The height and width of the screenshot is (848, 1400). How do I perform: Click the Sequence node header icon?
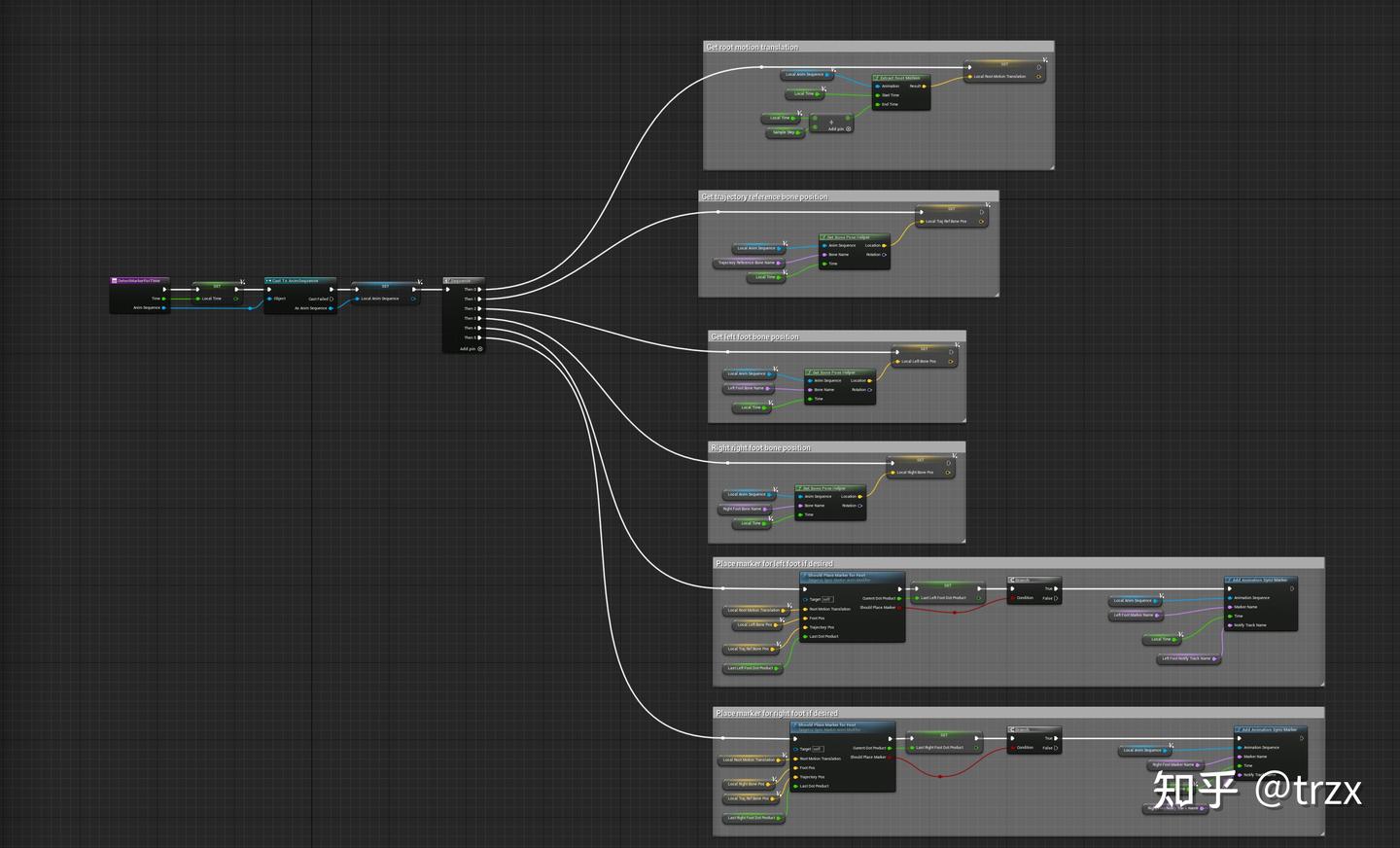point(446,279)
